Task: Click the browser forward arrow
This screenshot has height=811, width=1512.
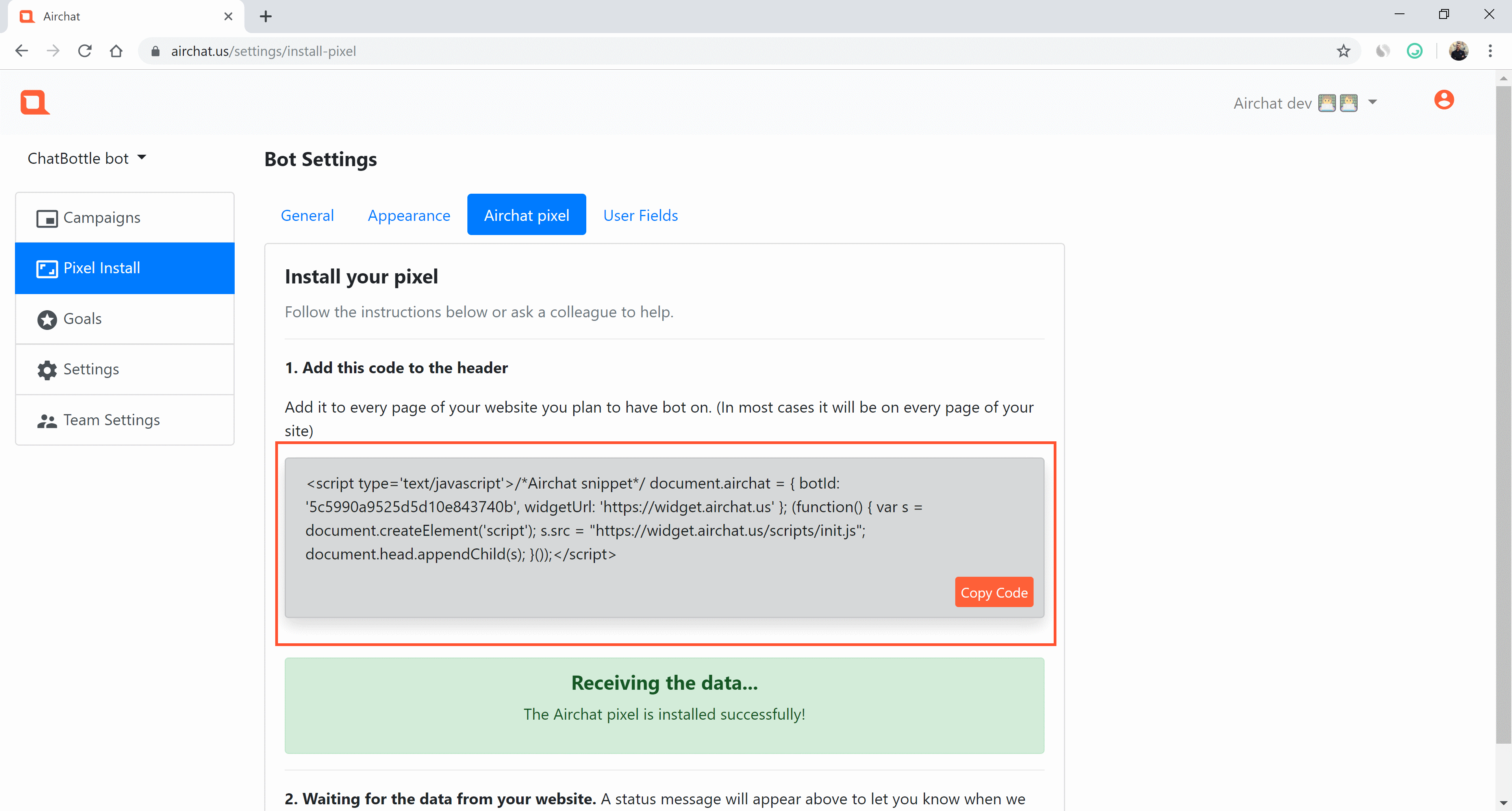Action: [54, 51]
